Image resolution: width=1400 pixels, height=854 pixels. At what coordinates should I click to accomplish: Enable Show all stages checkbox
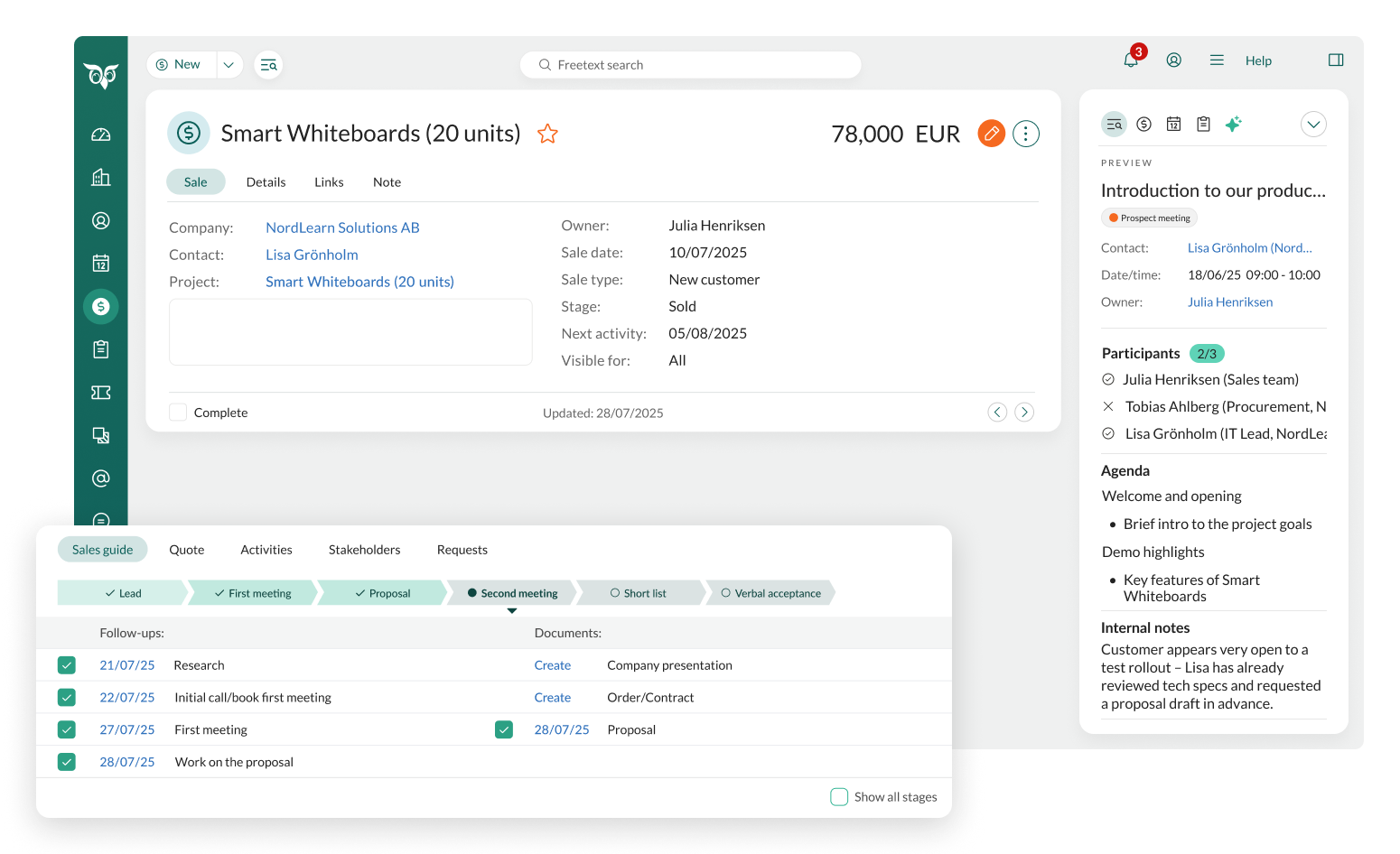tap(839, 797)
